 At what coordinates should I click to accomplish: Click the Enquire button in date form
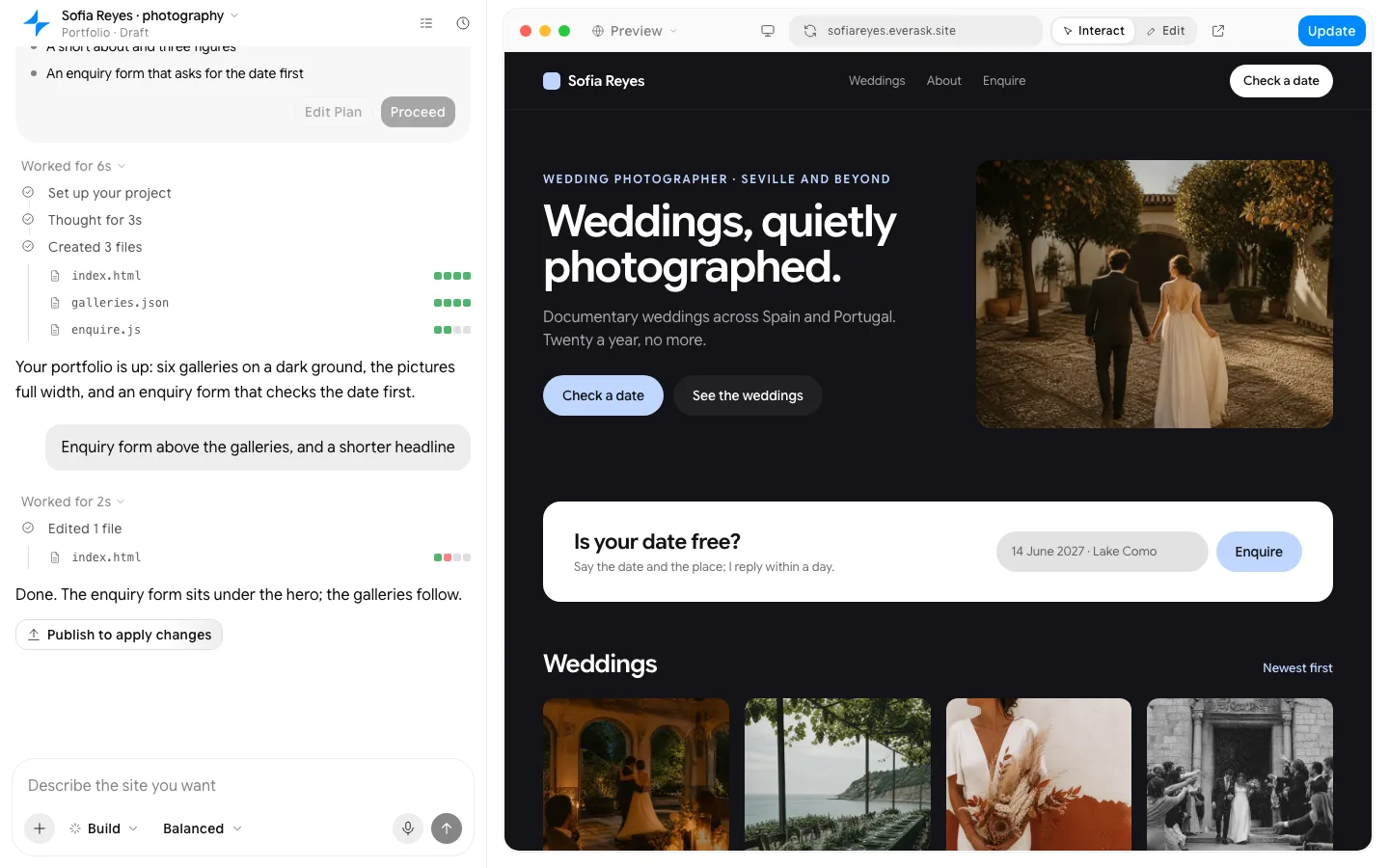[x=1259, y=552]
